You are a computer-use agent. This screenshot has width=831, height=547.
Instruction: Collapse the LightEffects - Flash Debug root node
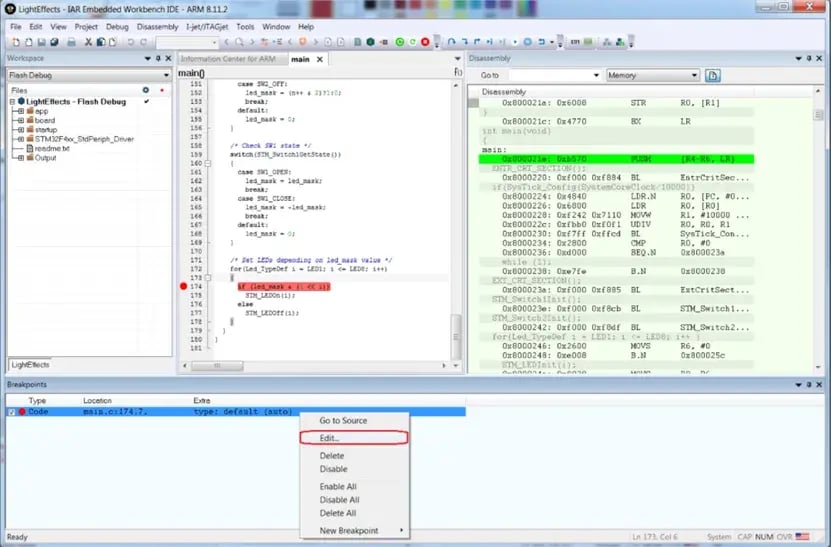12,102
